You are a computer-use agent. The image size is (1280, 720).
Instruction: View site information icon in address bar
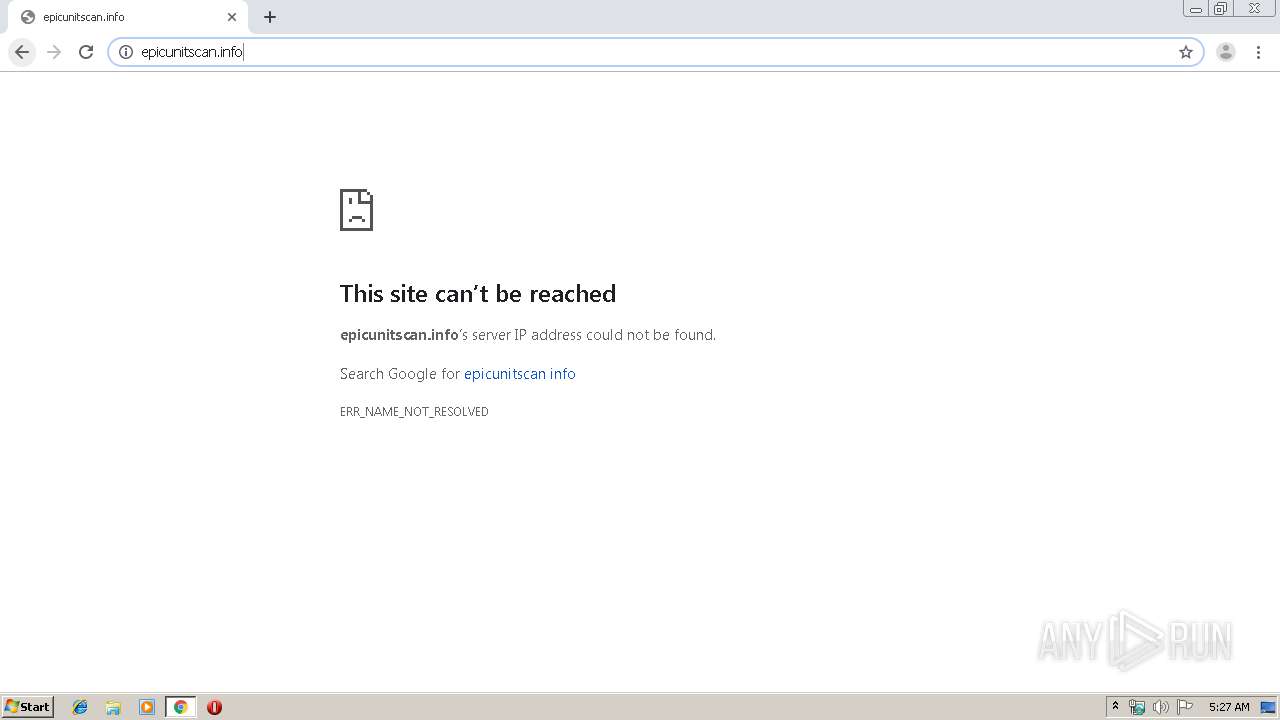tap(126, 52)
